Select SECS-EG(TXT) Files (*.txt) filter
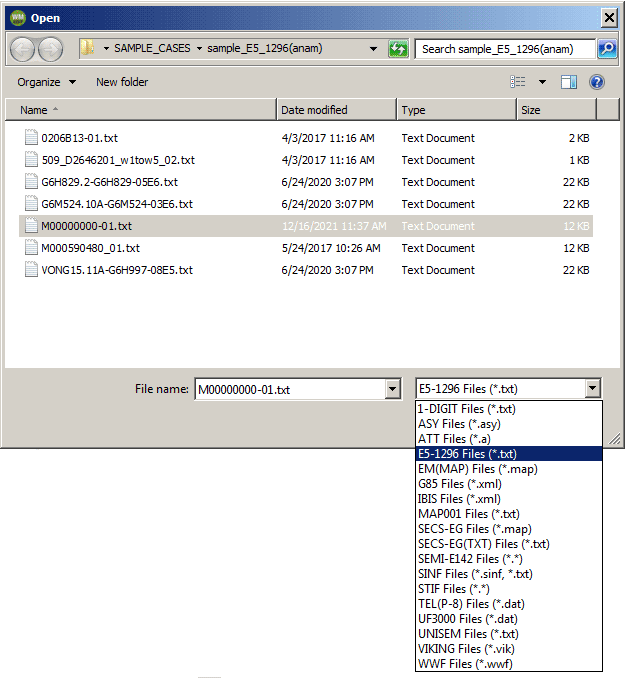This screenshot has height=678, width=627. pyautogui.click(x=509, y=544)
